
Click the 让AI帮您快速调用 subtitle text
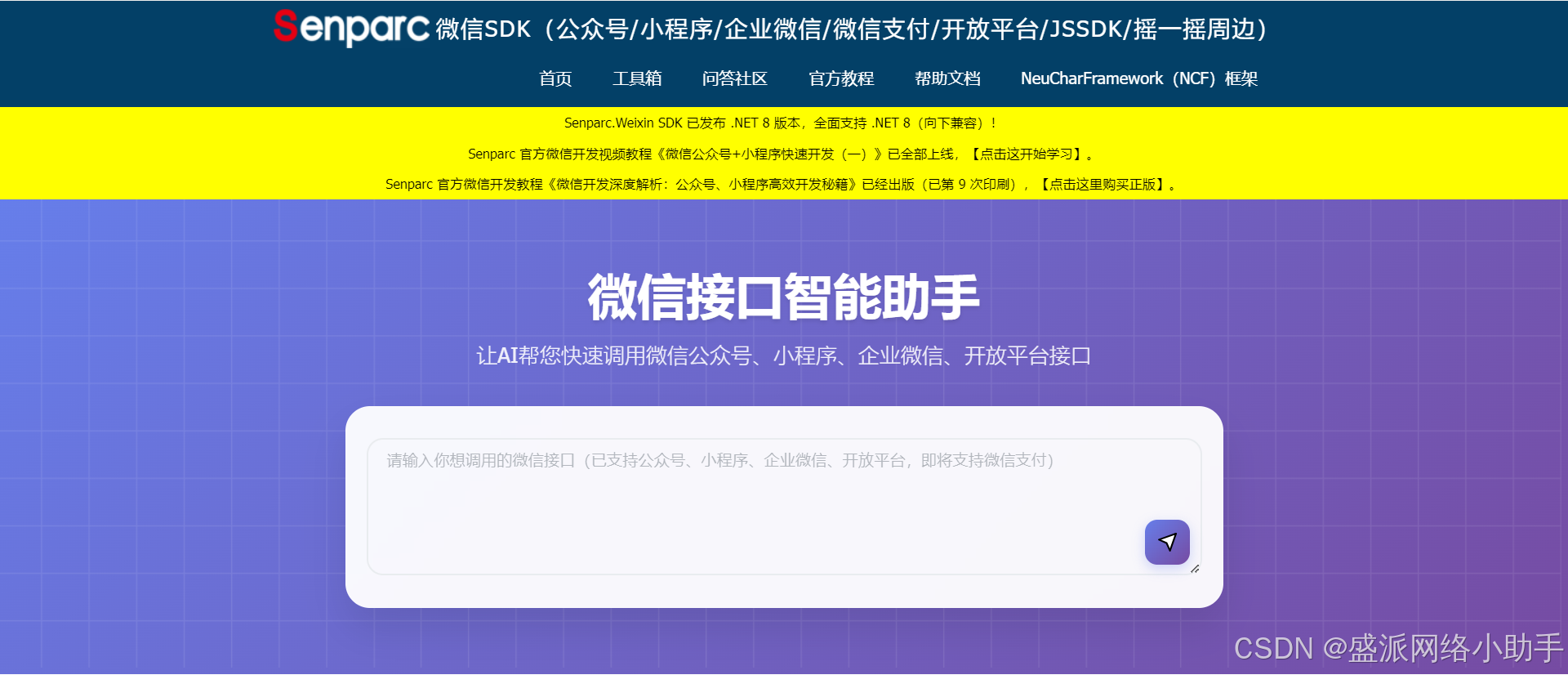784,356
